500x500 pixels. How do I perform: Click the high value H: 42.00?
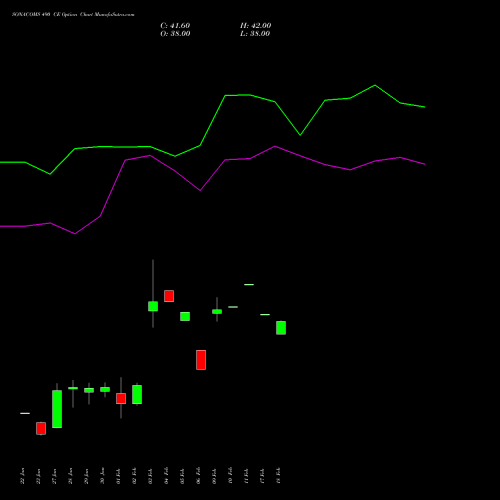(255, 26)
